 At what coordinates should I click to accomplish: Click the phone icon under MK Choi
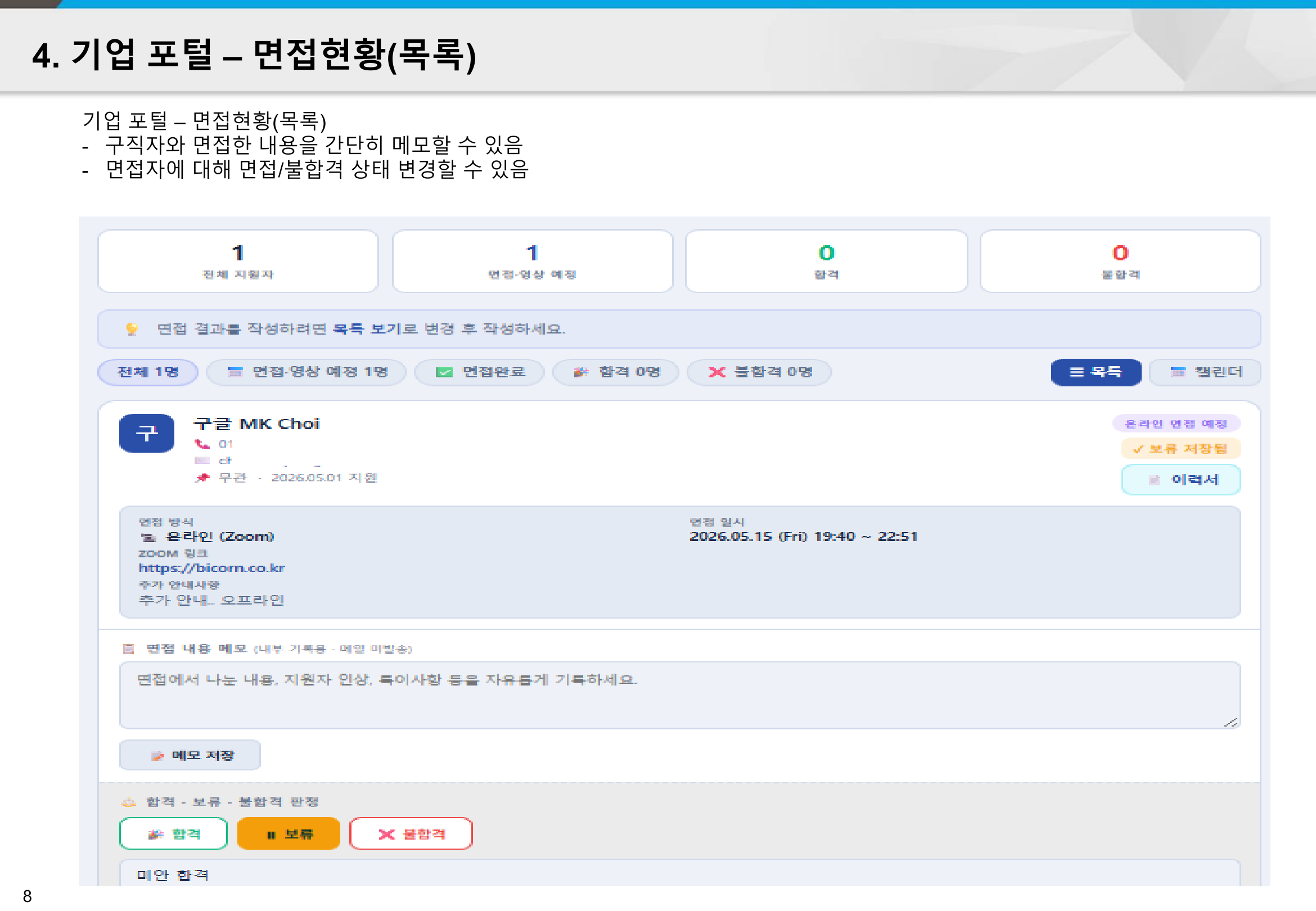click(x=202, y=444)
